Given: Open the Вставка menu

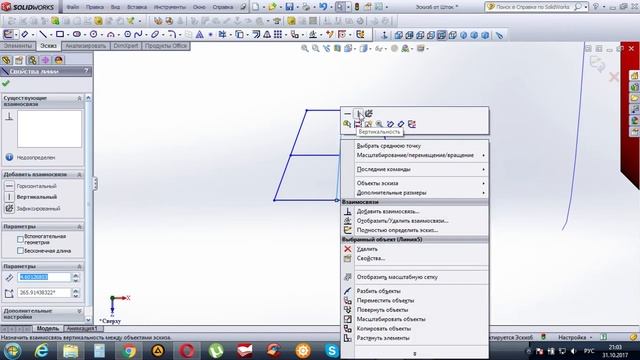Looking at the screenshot, I should pos(136,7).
